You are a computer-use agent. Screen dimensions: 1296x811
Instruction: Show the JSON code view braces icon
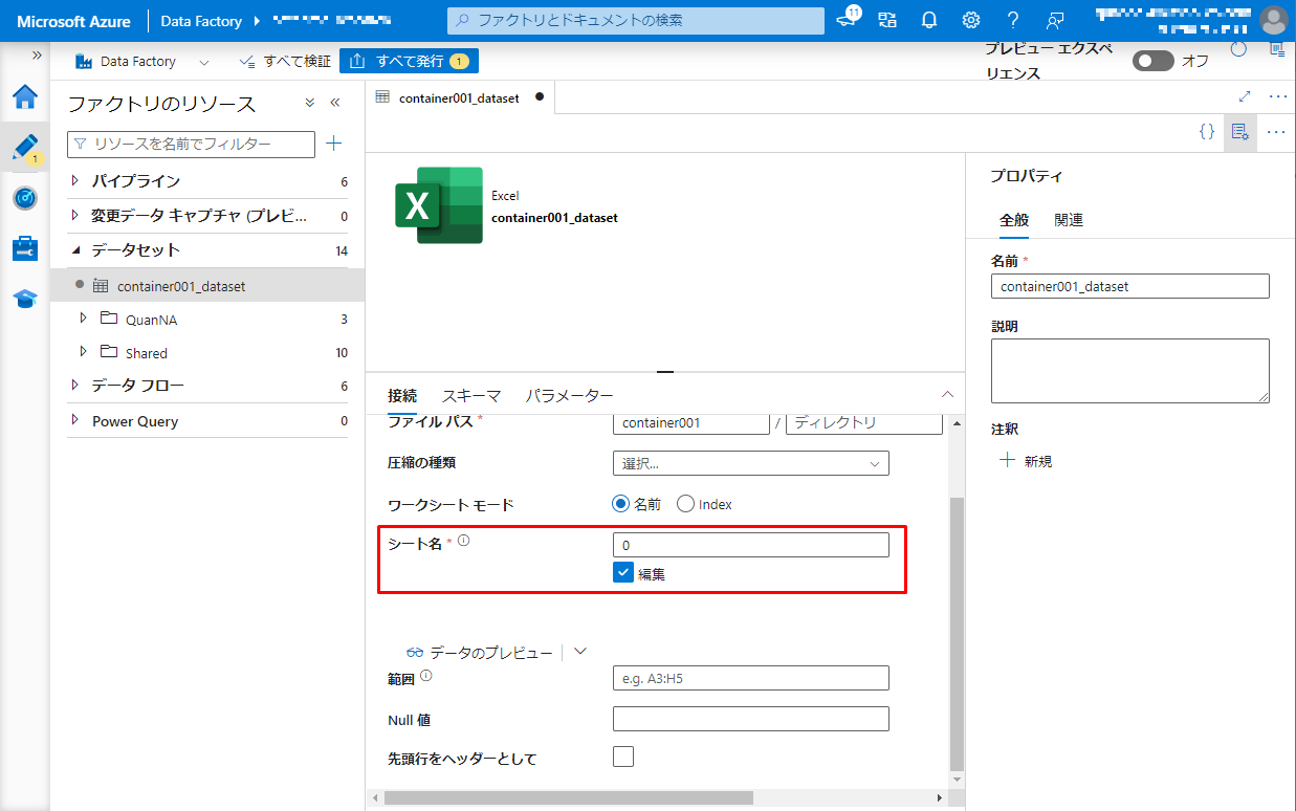[1207, 132]
